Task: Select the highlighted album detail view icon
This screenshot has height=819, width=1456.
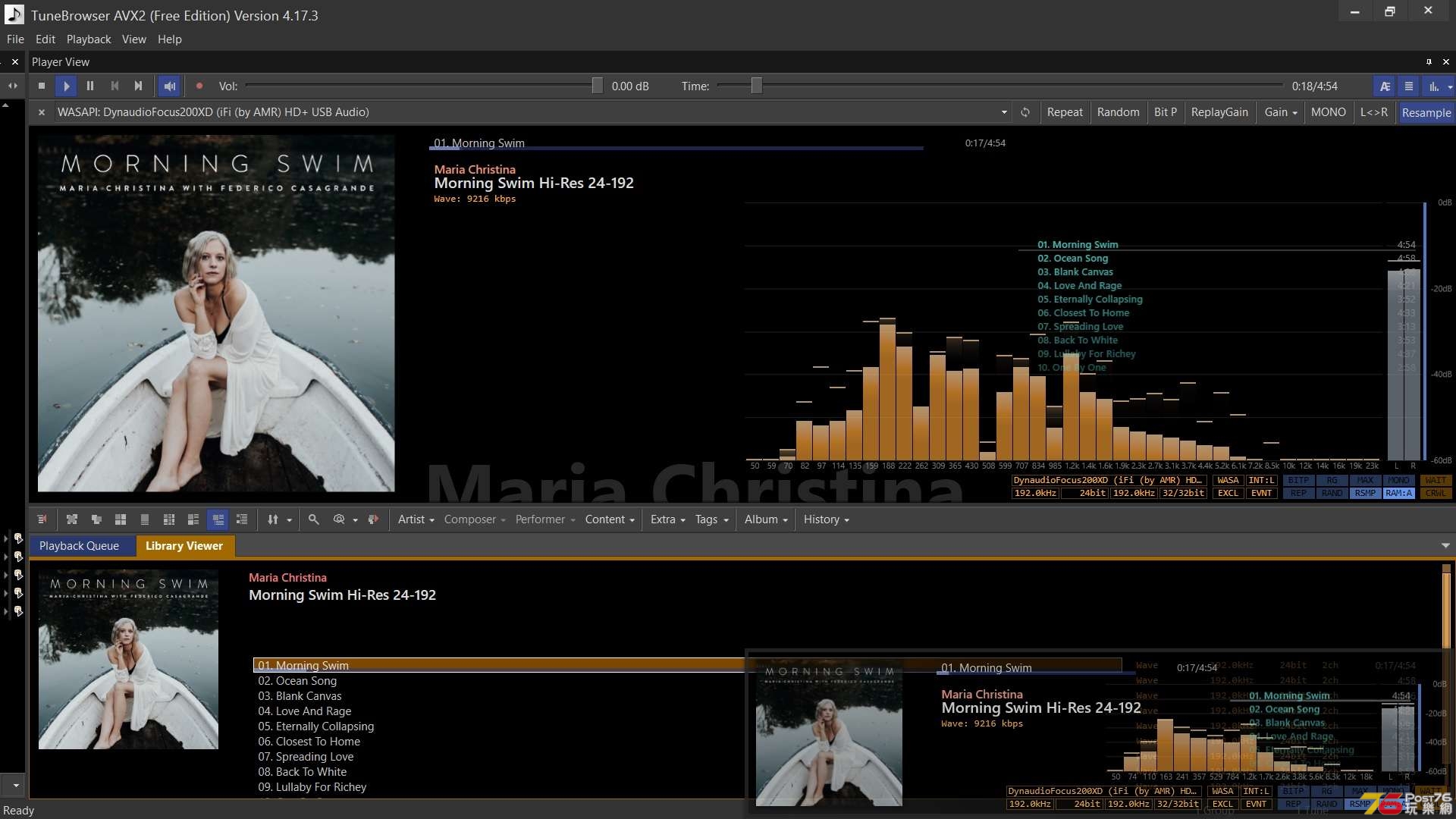Action: (218, 519)
